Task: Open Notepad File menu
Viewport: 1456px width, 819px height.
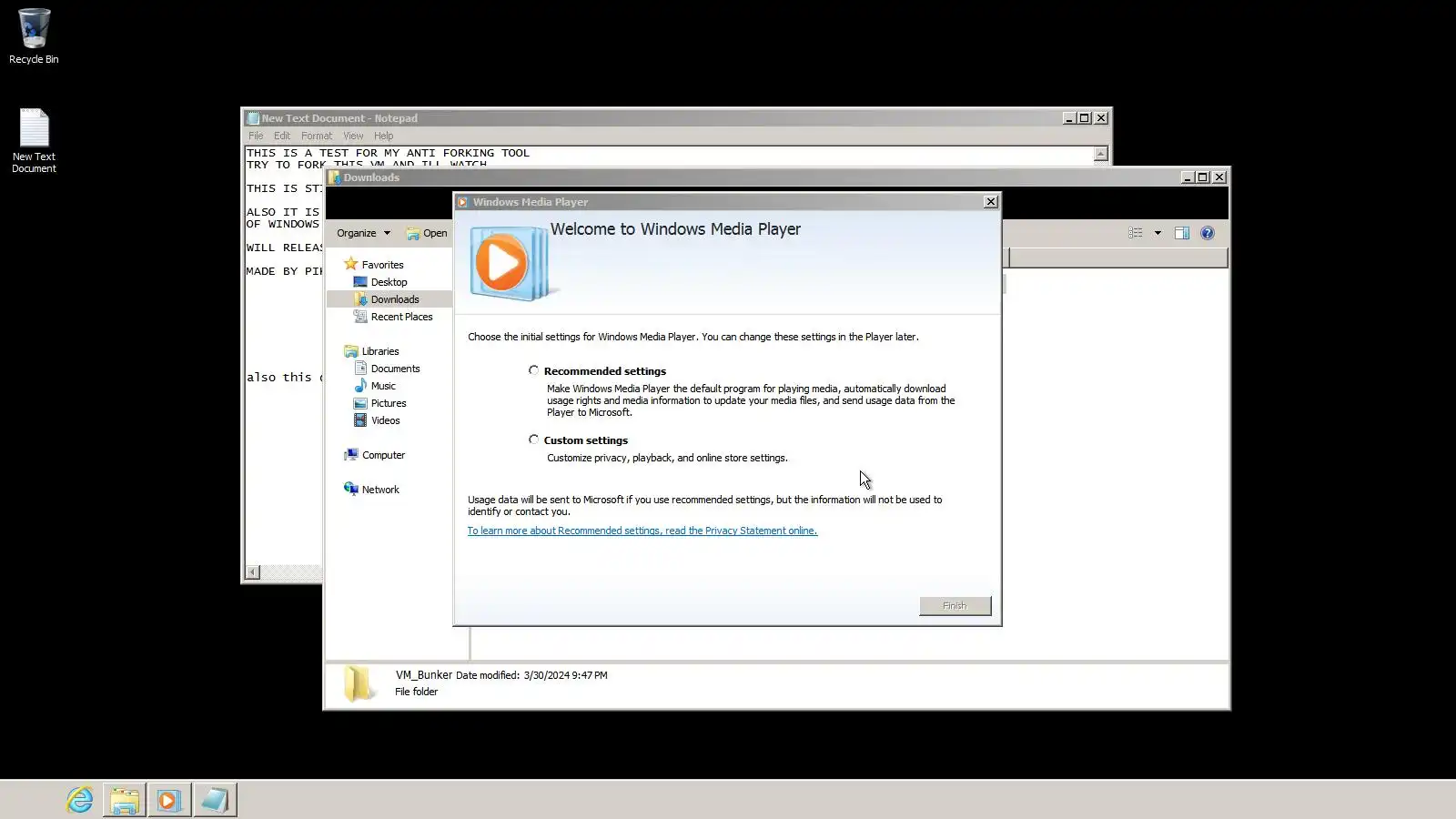Action: click(x=256, y=136)
